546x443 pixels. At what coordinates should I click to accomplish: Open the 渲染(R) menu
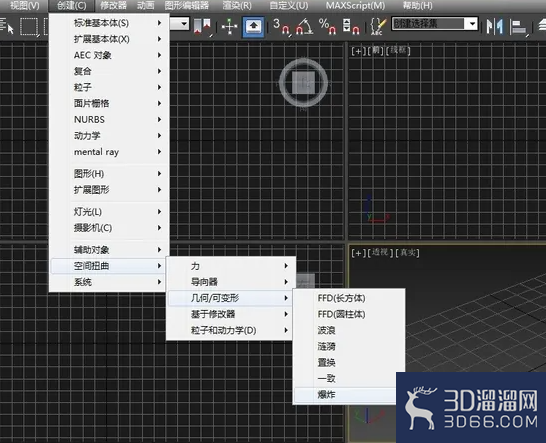coord(237,6)
